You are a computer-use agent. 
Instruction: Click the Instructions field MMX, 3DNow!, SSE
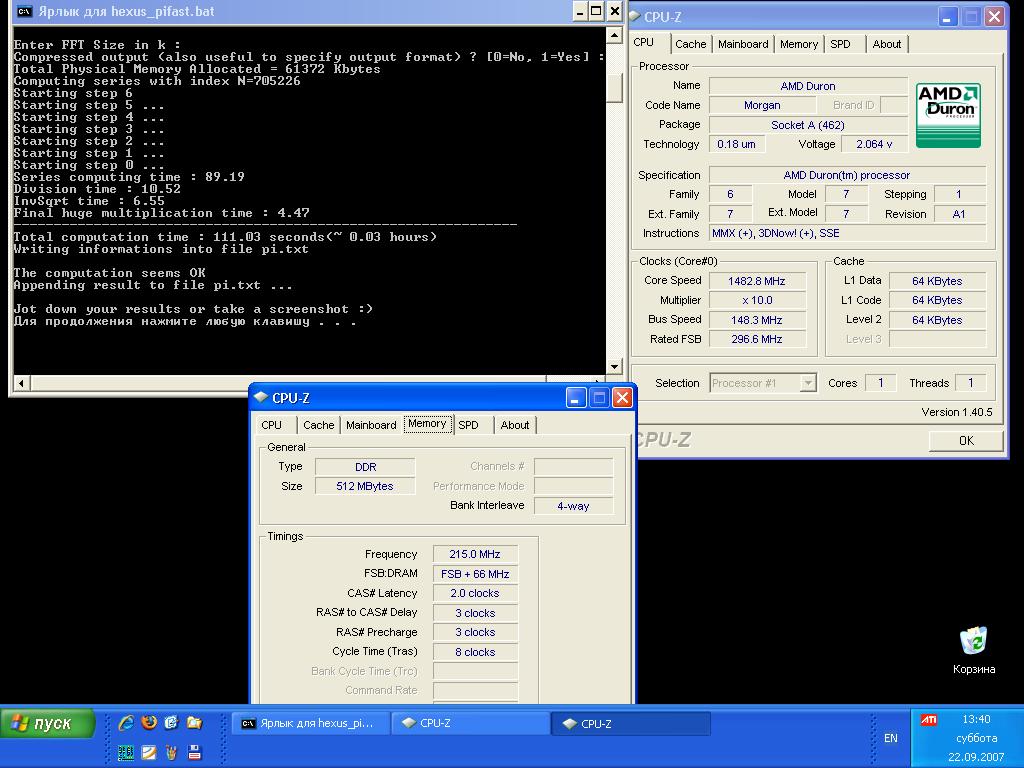pos(847,233)
